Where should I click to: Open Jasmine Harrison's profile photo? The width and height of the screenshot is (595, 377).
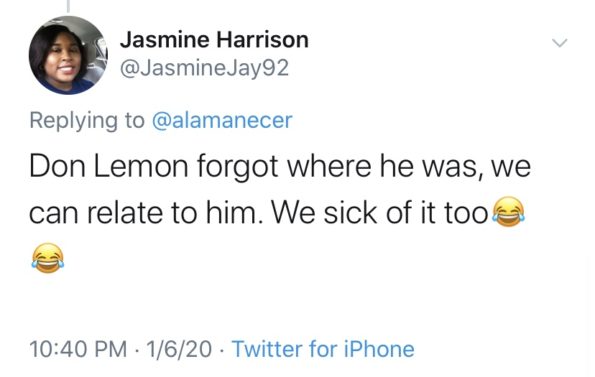click(68, 55)
